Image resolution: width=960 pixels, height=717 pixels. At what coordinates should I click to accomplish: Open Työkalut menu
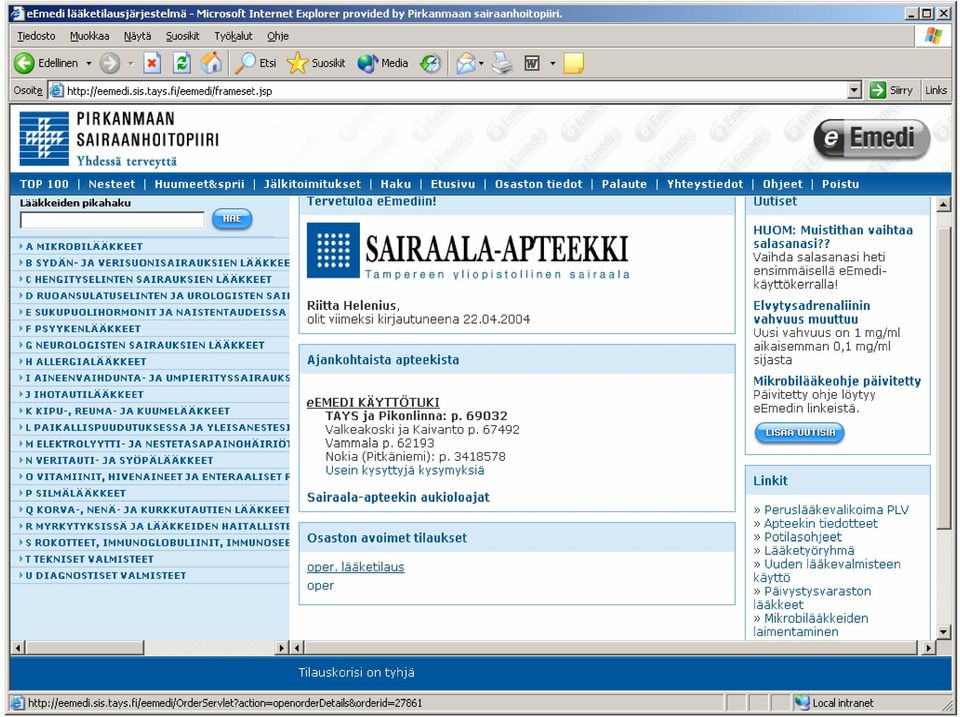[x=233, y=36]
